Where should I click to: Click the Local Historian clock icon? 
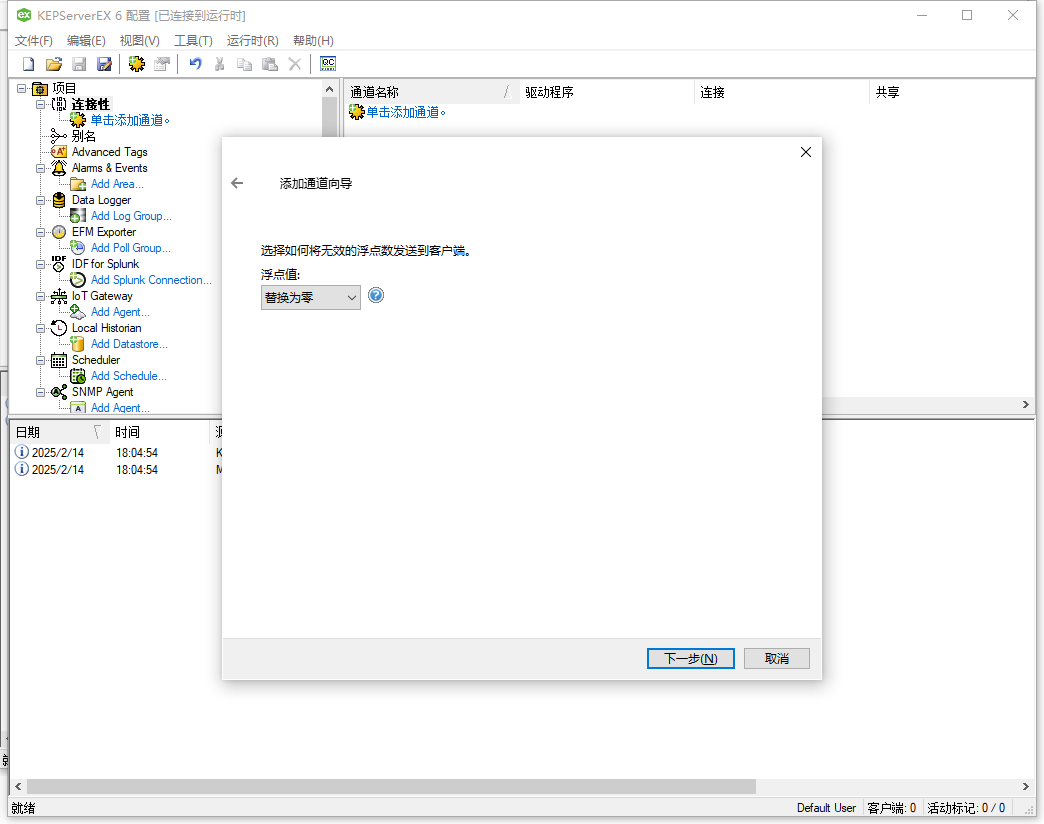pyautogui.click(x=59, y=327)
